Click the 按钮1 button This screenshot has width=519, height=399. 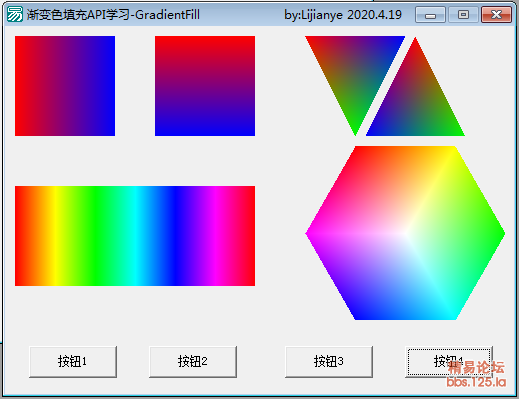(x=73, y=362)
